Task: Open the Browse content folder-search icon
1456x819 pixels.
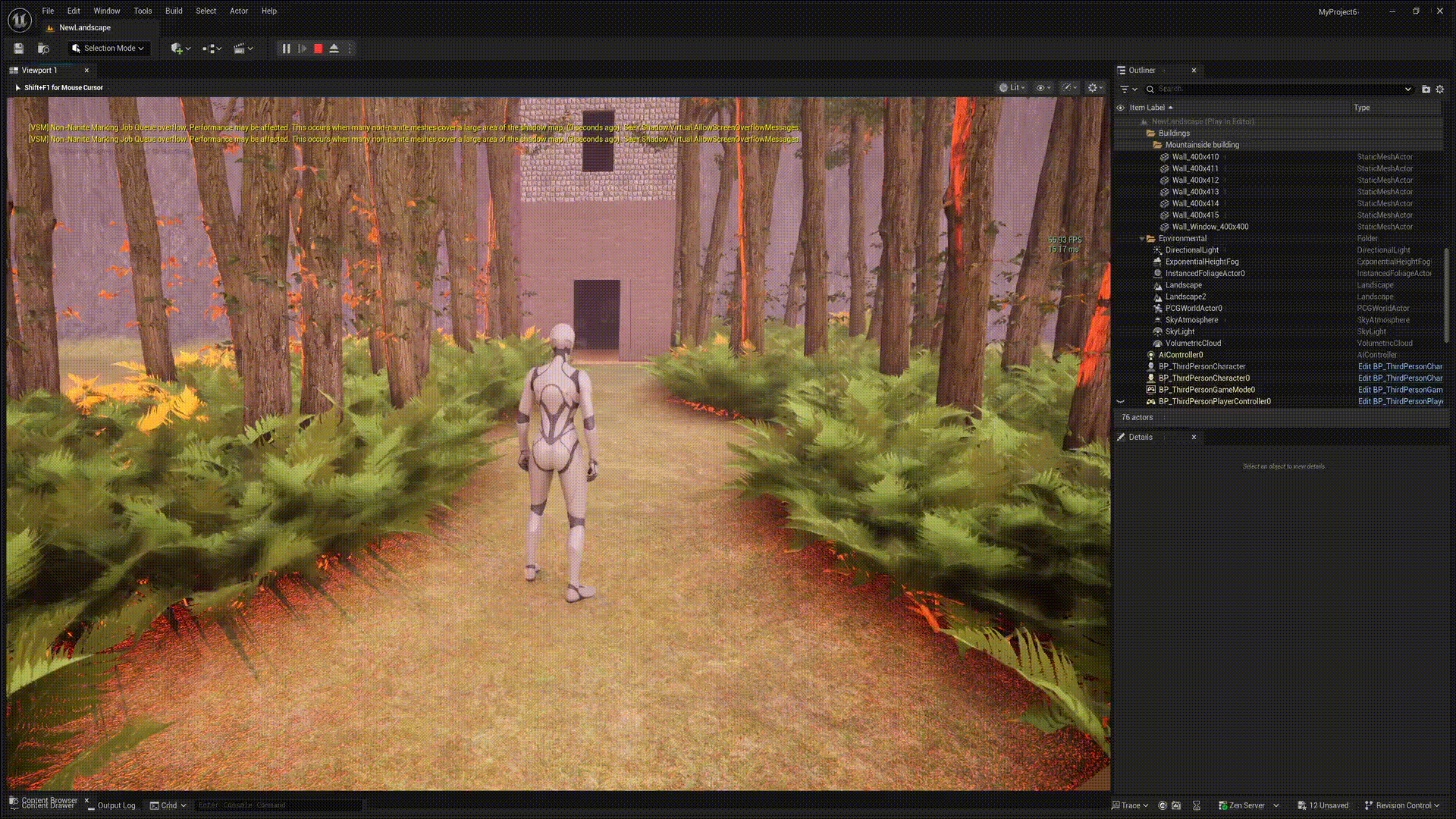Action: point(43,49)
